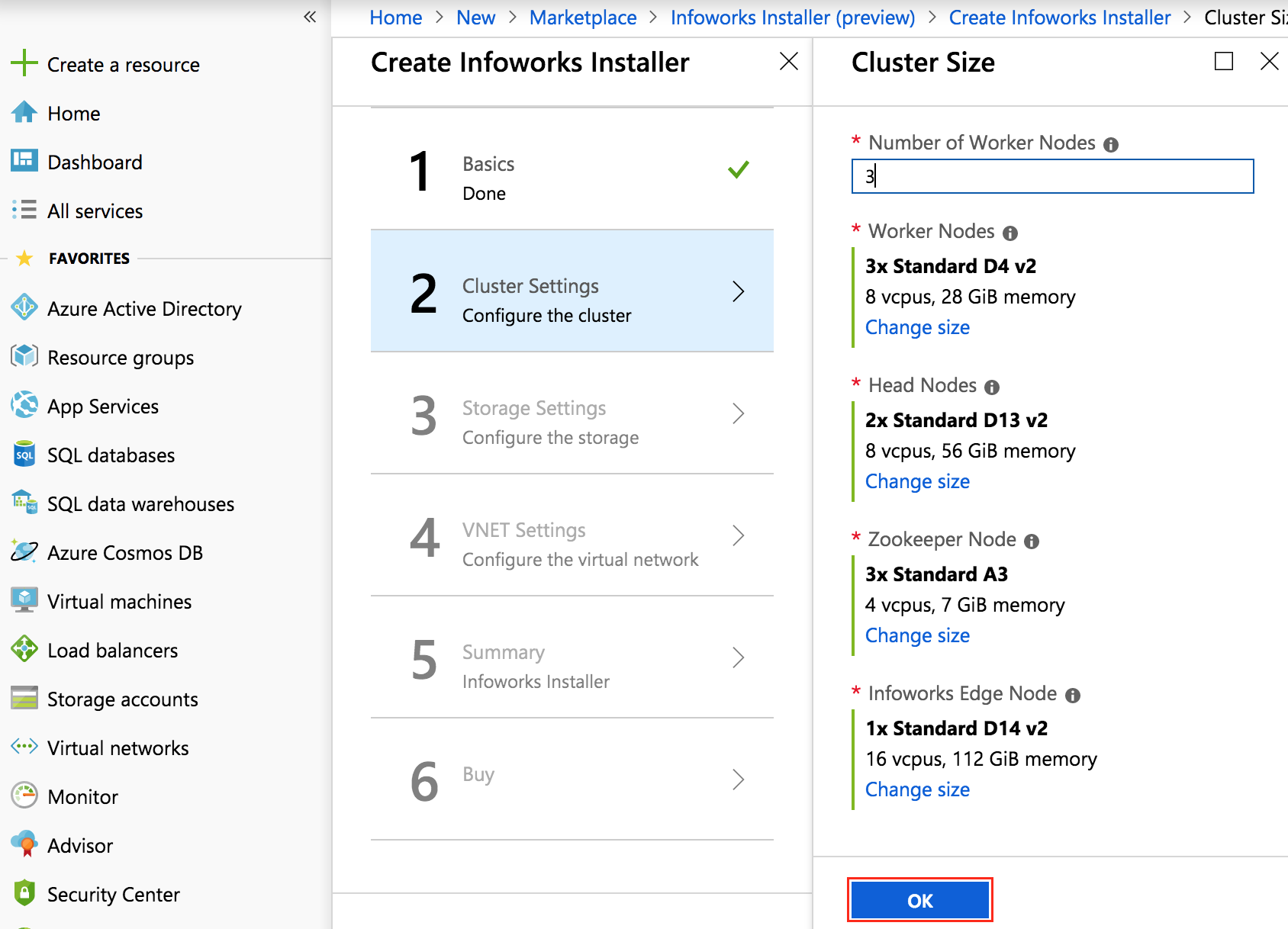Click info icon next to Zookeeper Node
Viewport: 1288px width, 929px height.
click(1032, 542)
